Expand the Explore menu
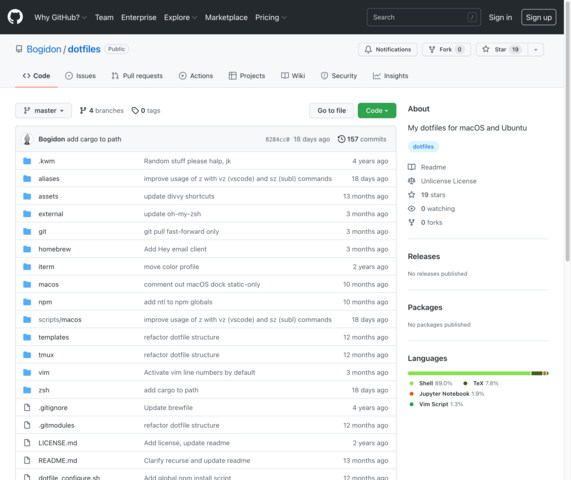 pos(180,17)
